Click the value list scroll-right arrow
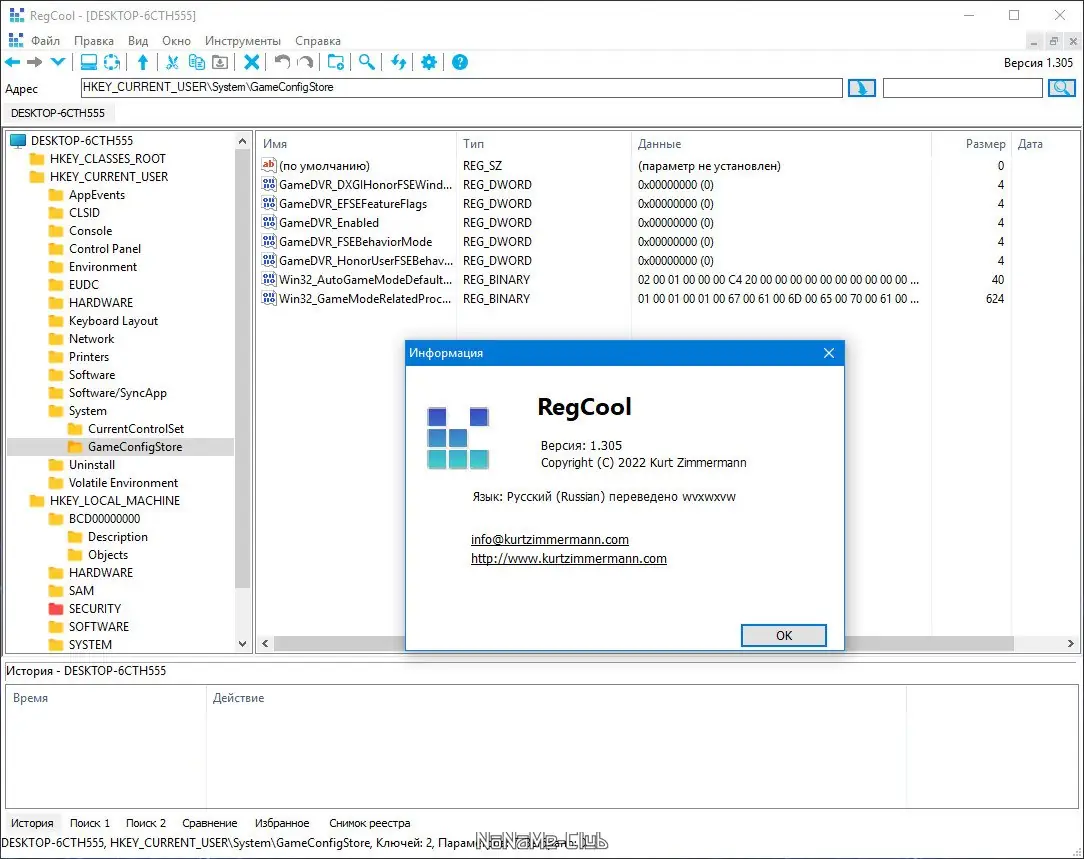The height and width of the screenshot is (859, 1084). tap(1070, 643)
